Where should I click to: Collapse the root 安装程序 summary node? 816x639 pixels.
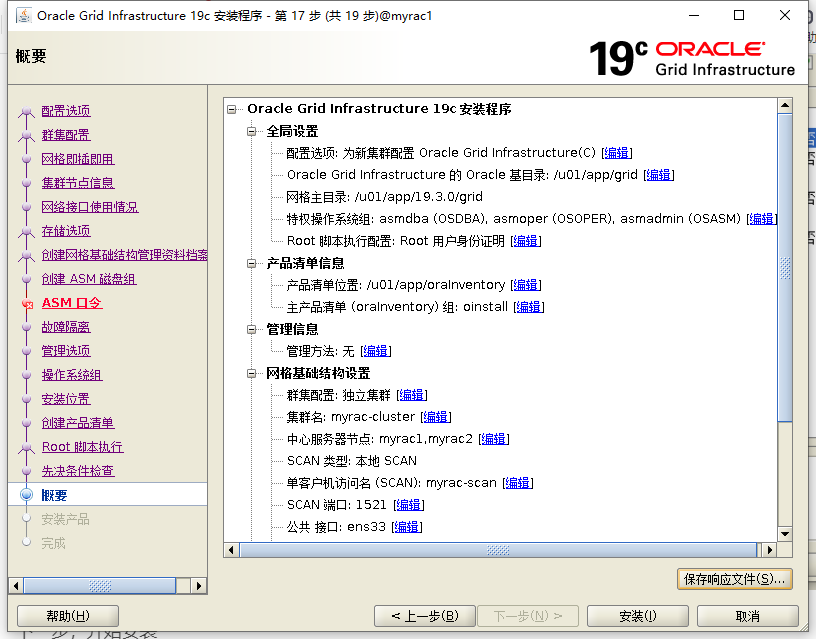coord(231,108)
